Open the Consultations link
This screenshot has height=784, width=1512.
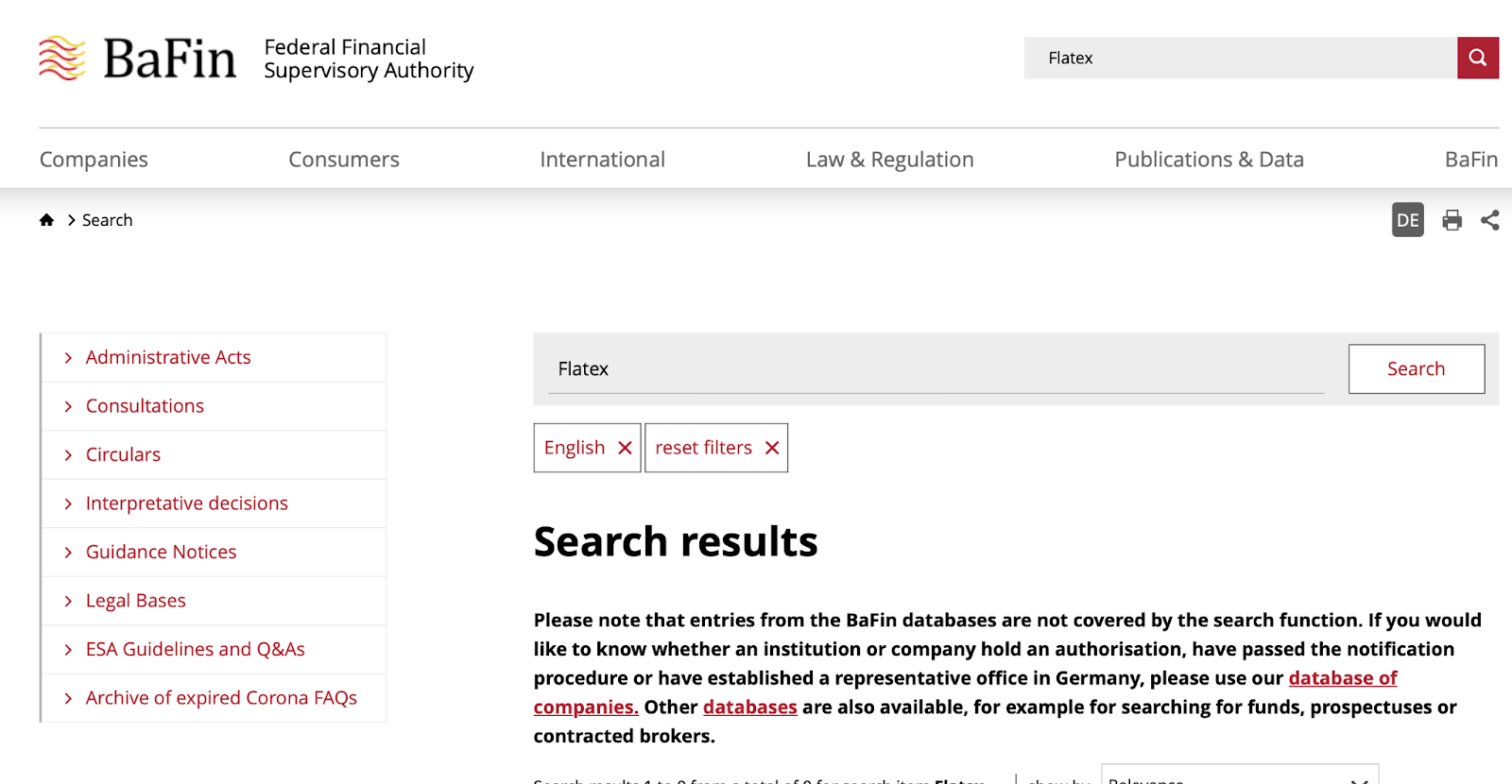145,406
